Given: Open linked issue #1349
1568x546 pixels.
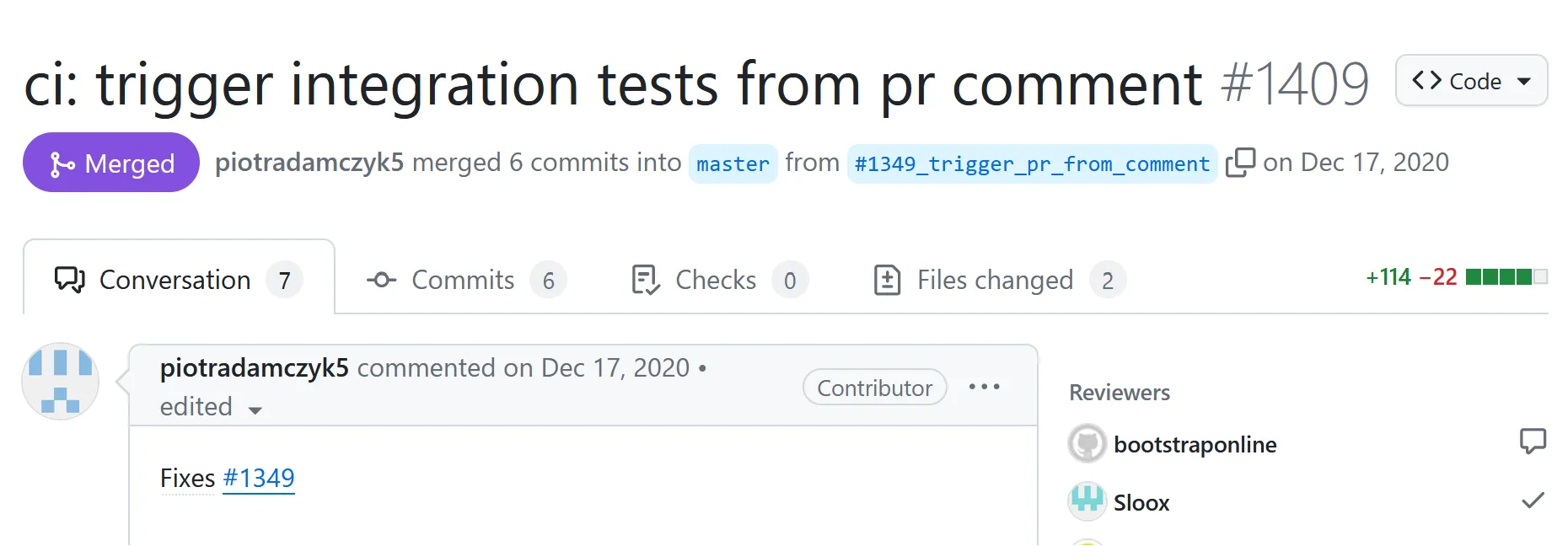Looking at the screenshot, I should click(259, 479).
